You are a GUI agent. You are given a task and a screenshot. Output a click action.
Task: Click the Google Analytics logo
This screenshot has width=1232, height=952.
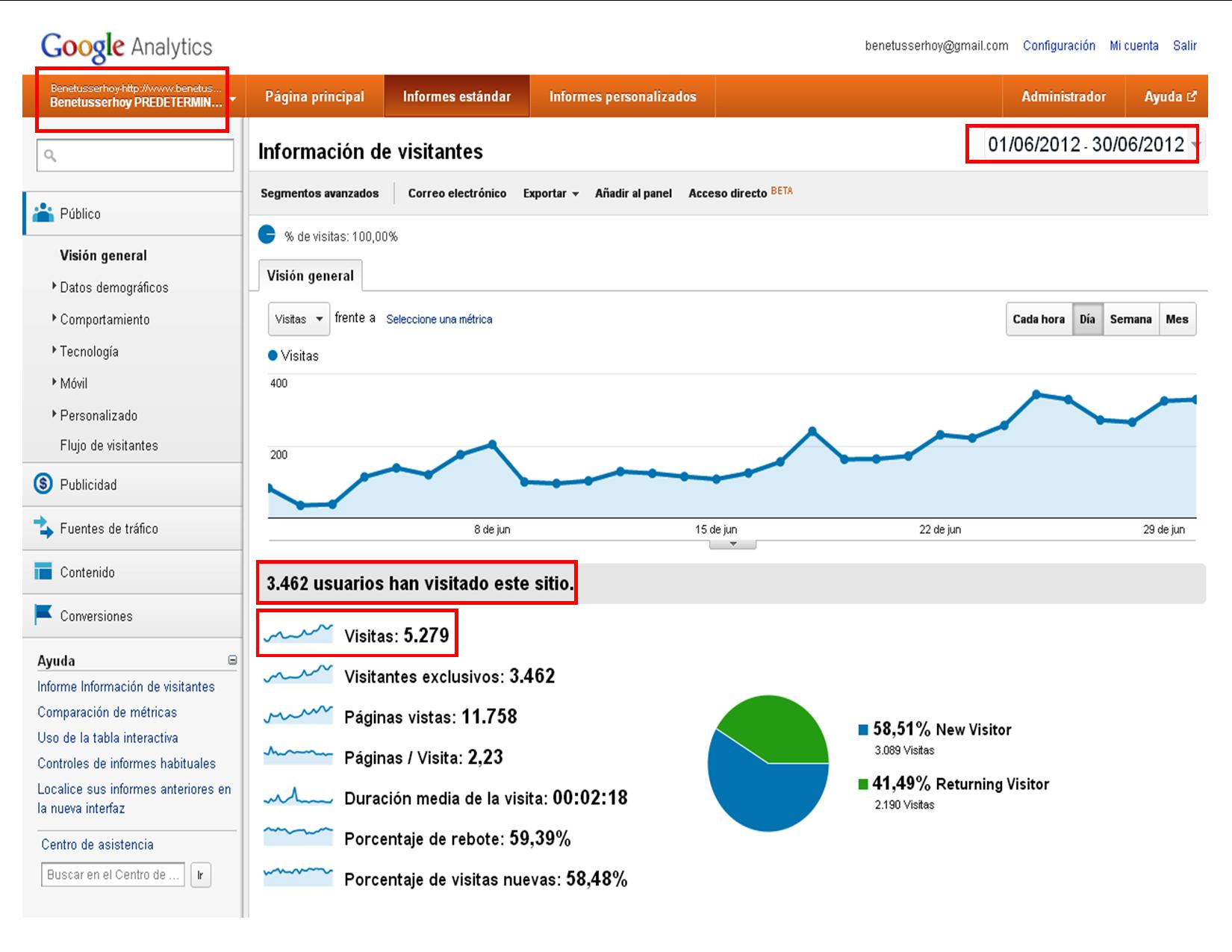(x=127, y=47)
